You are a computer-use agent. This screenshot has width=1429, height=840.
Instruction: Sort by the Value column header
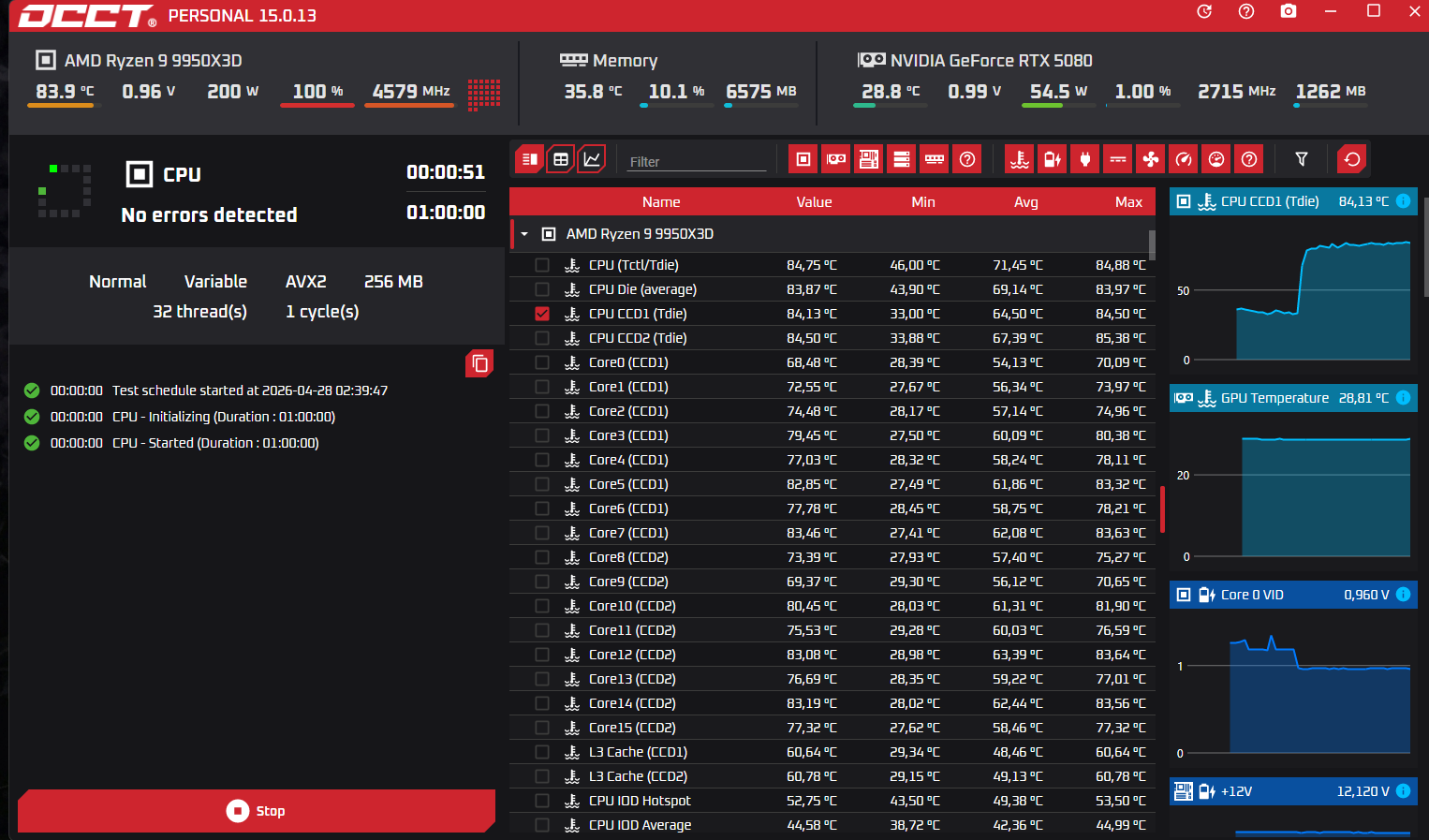tap(814, 202)
